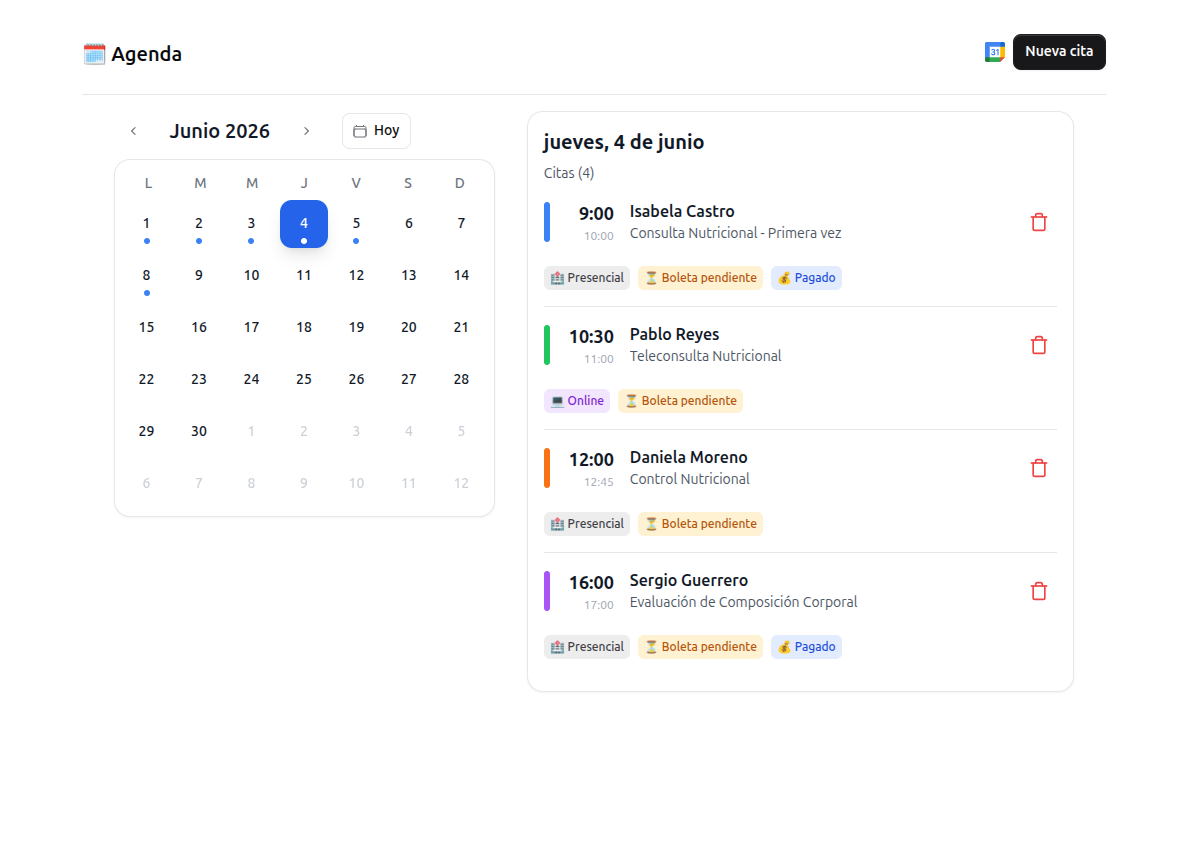
Task: Go to previous month arrow
Action: point(133,131)
